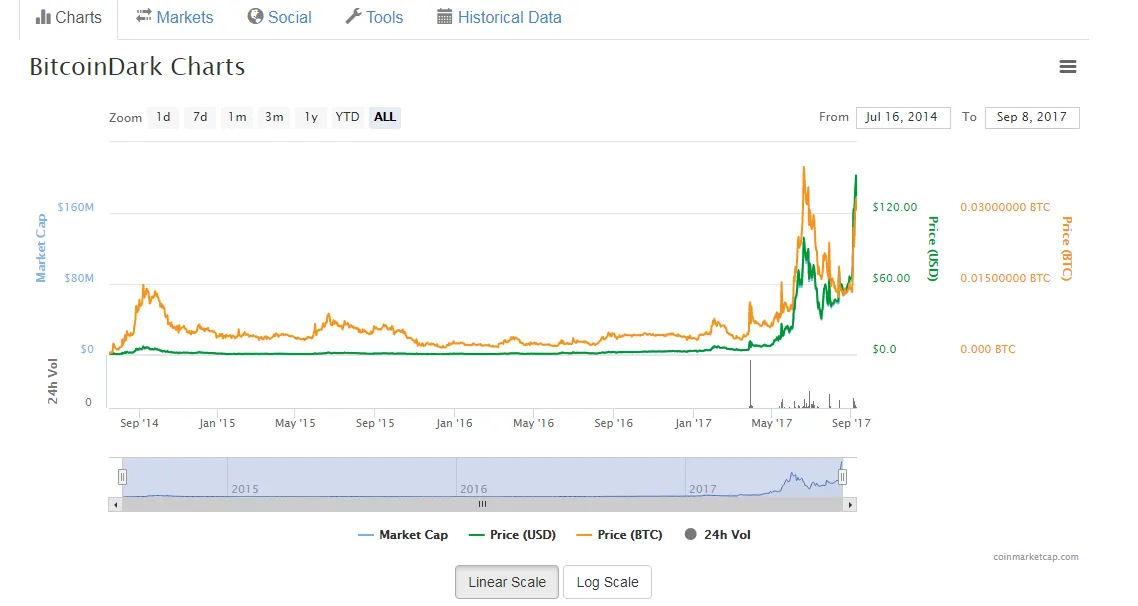1138x606 pixels.
Task: Click the 2016 label in the navigator
Action: click(474, 489)
